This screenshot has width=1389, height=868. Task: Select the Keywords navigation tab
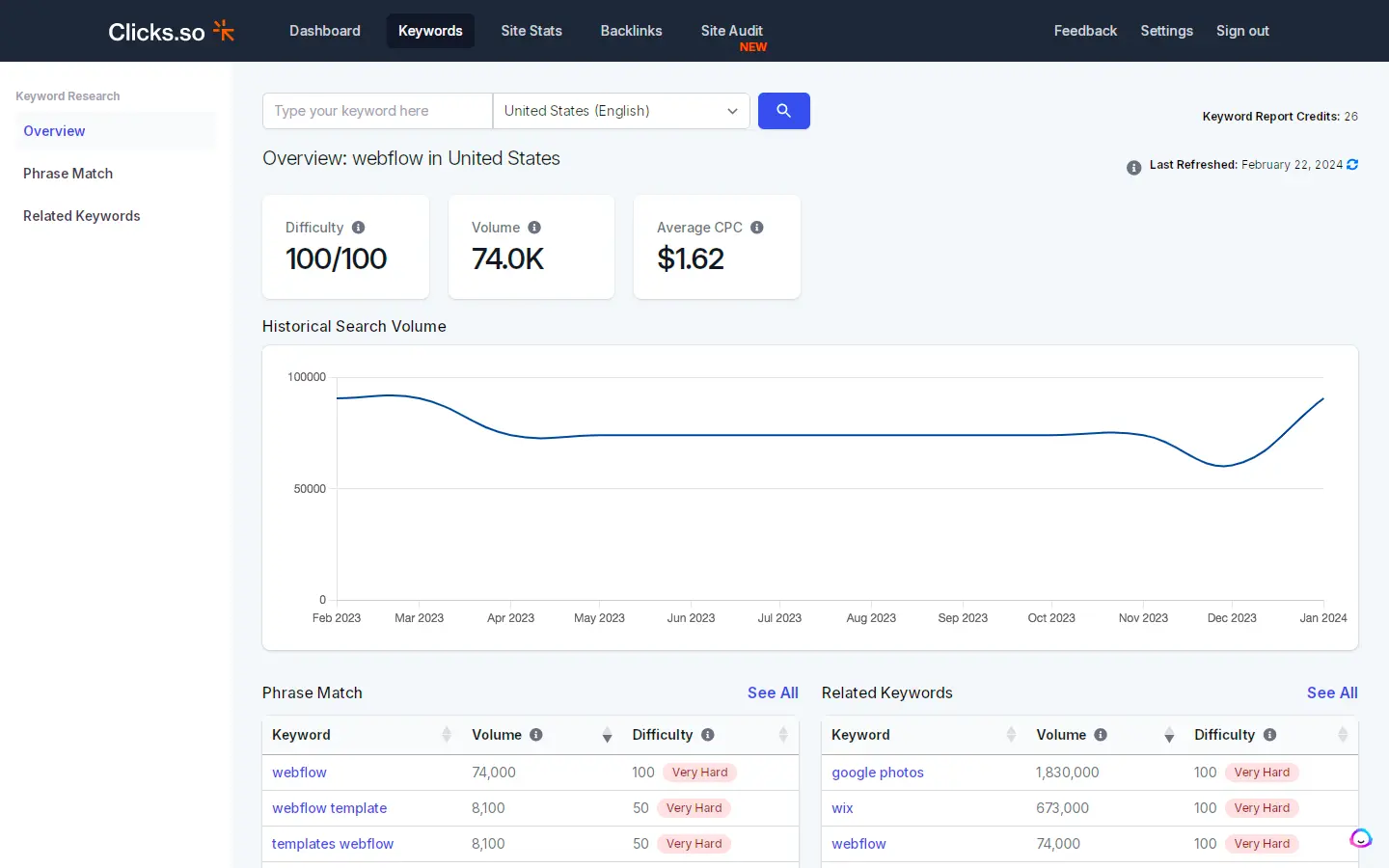click(x=430, y=31)
